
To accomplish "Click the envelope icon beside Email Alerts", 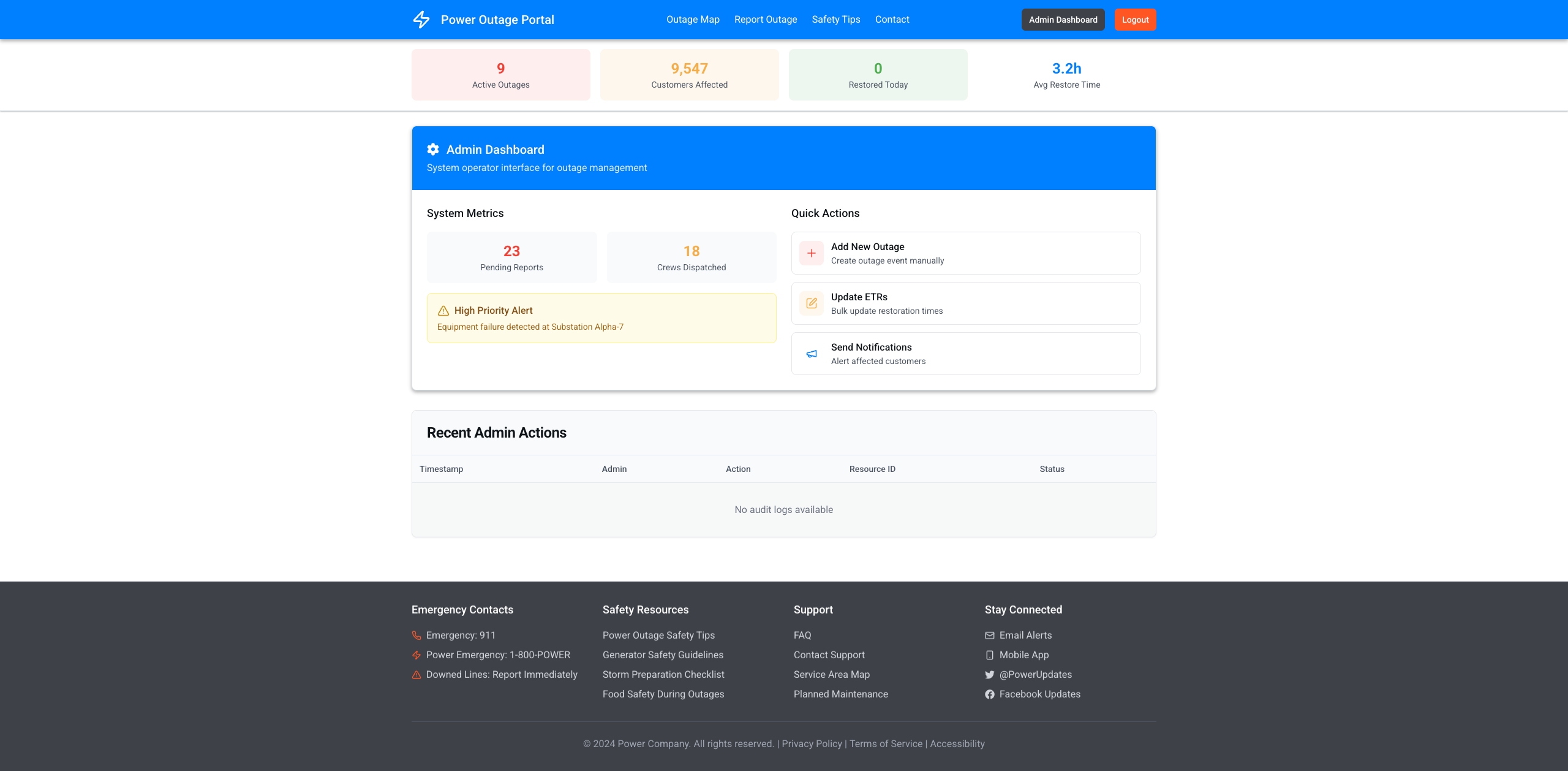I will click(990, 635).
